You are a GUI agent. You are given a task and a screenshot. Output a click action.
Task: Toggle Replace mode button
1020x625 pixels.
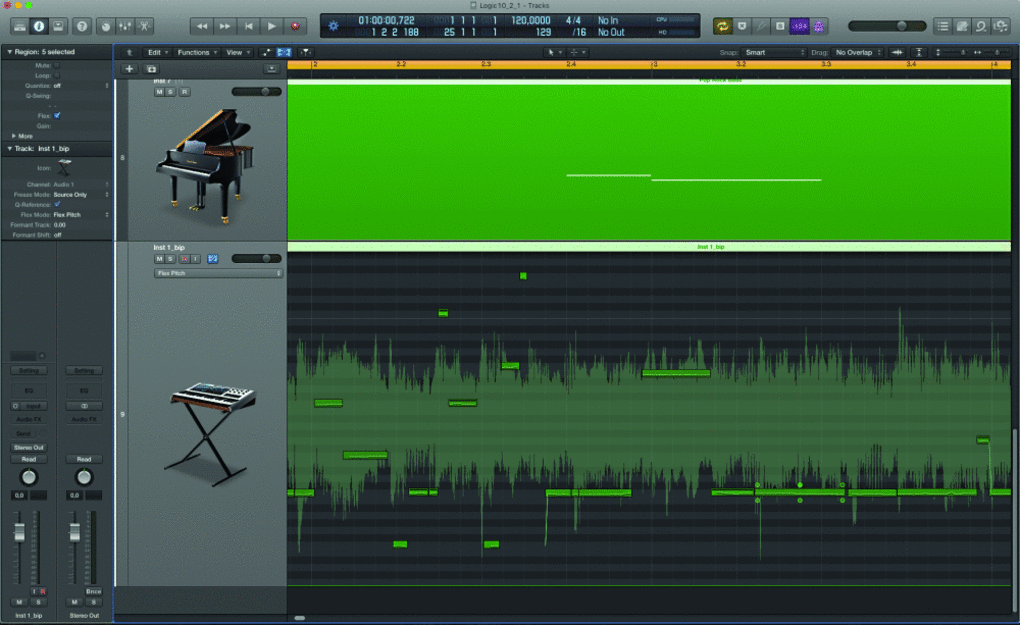pos(742,27)
